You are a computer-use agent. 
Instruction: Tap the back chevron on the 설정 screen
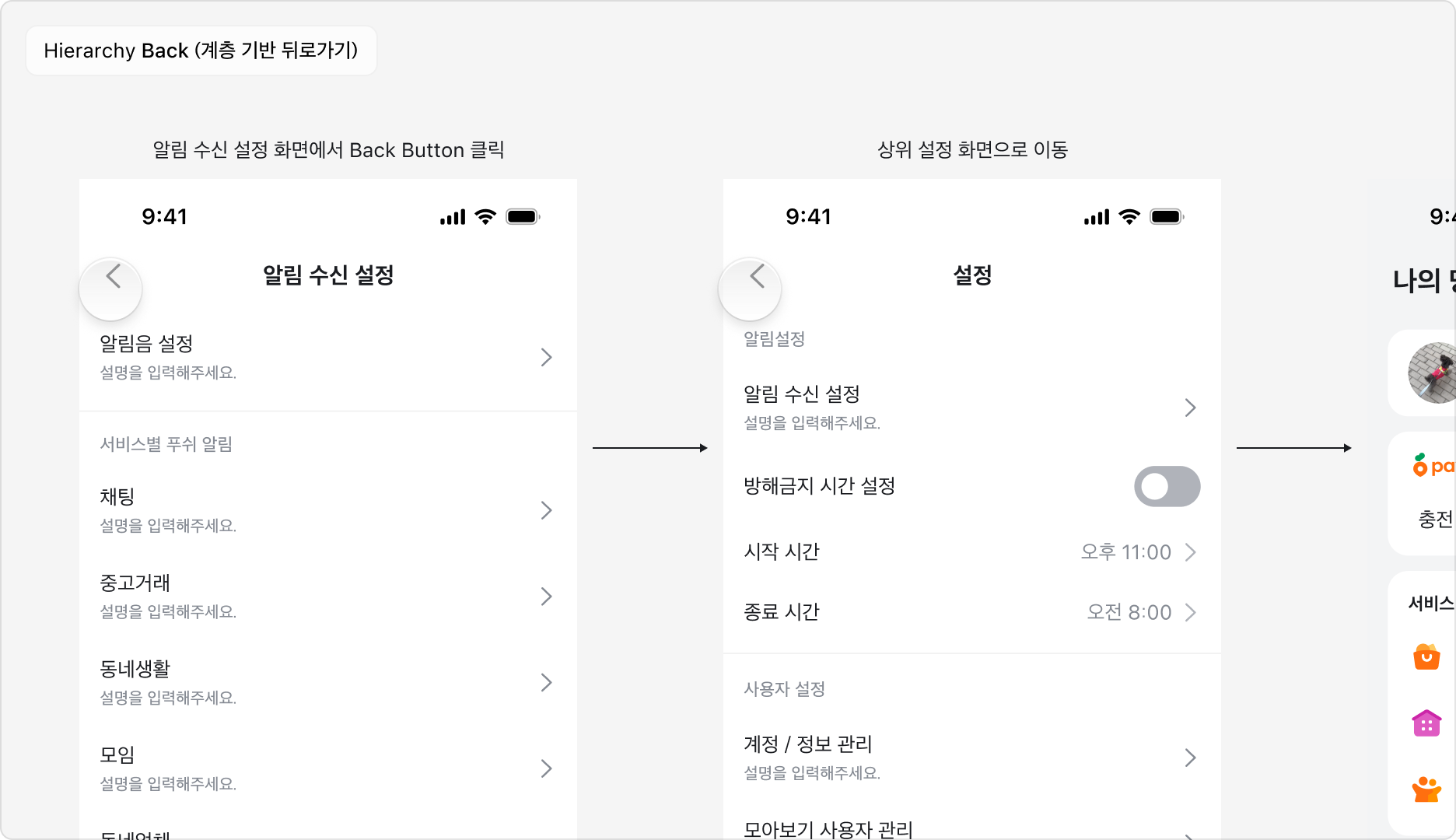[x=749, y=289]
